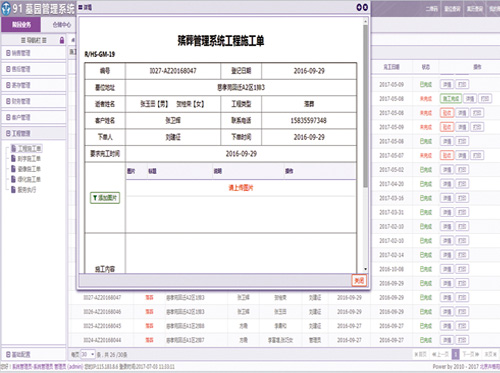
Task: Click order number I025-AZ20168045 in the table
Action: tap(102, 326)
